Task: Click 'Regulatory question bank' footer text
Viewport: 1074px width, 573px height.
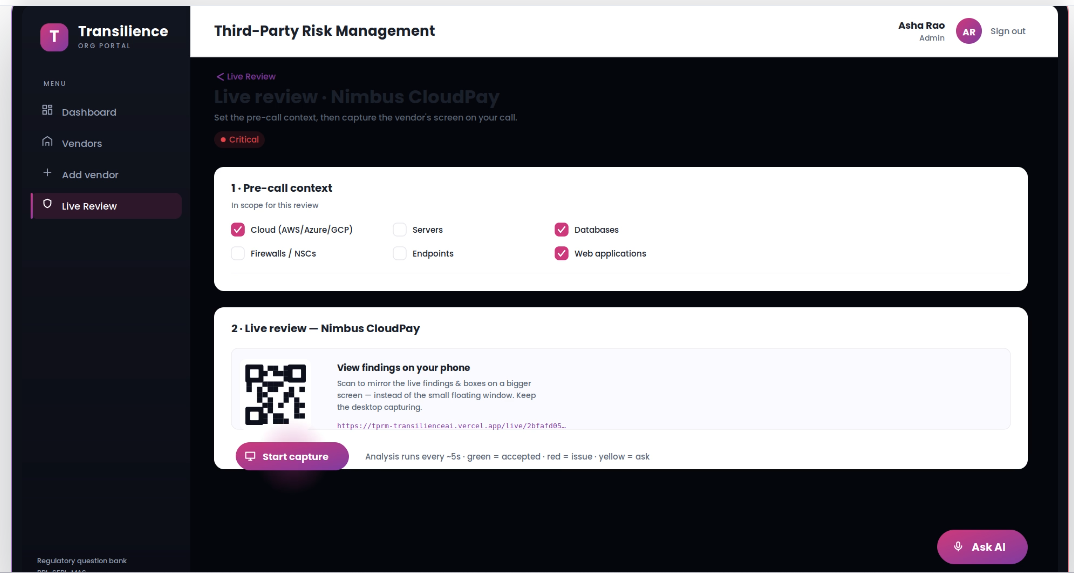Action: click(x=82, y=561)
